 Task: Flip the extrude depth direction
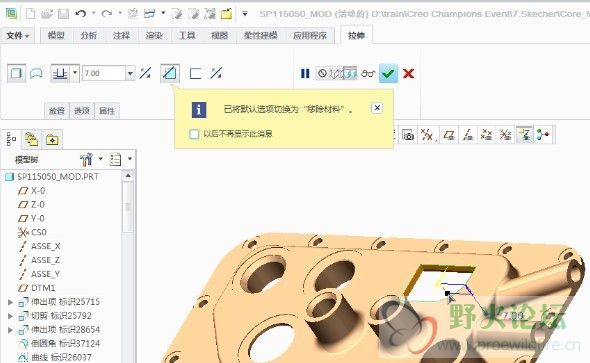(145, 73)
